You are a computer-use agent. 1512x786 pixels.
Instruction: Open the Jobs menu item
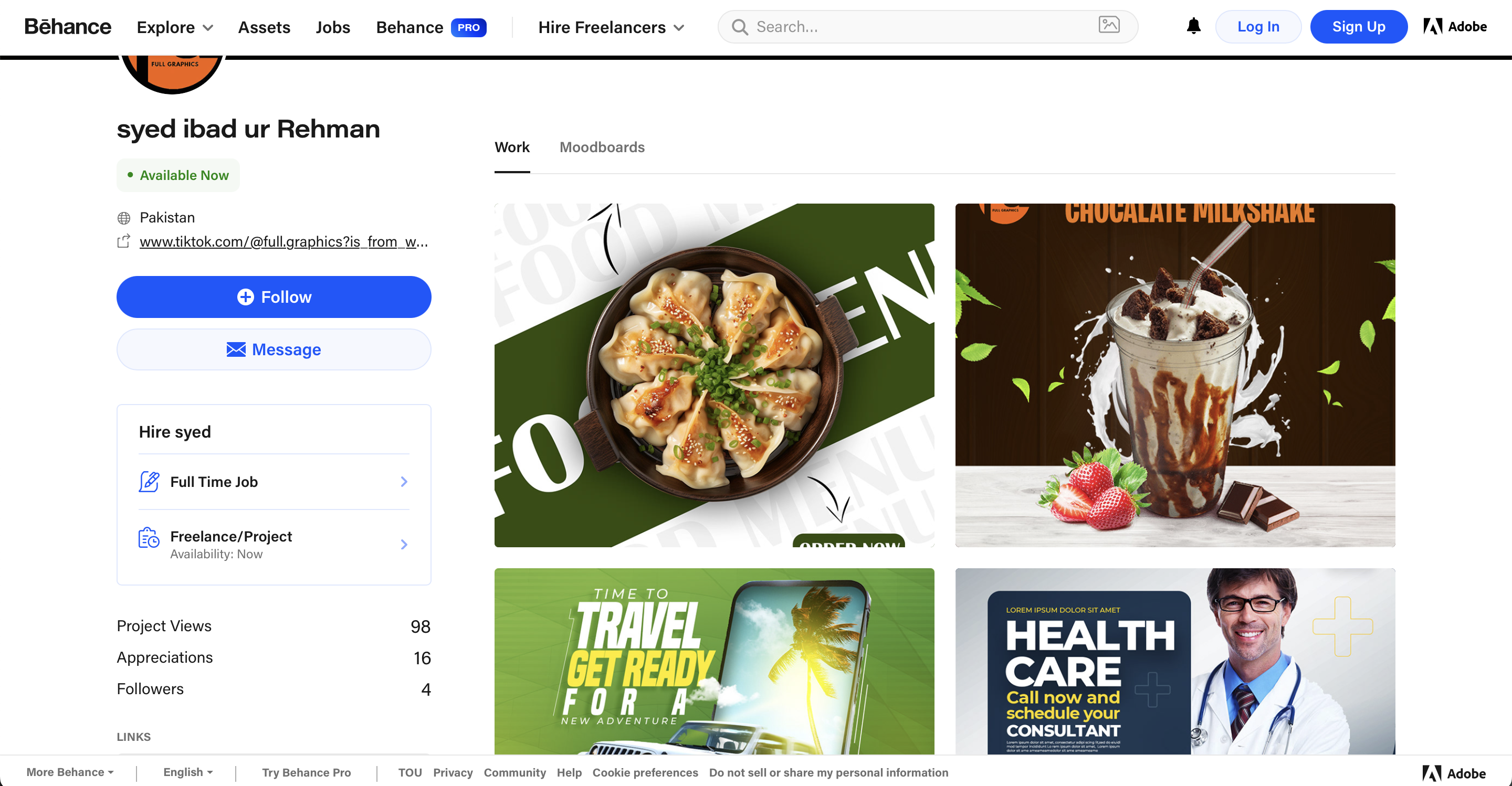[x=332, y=27]
